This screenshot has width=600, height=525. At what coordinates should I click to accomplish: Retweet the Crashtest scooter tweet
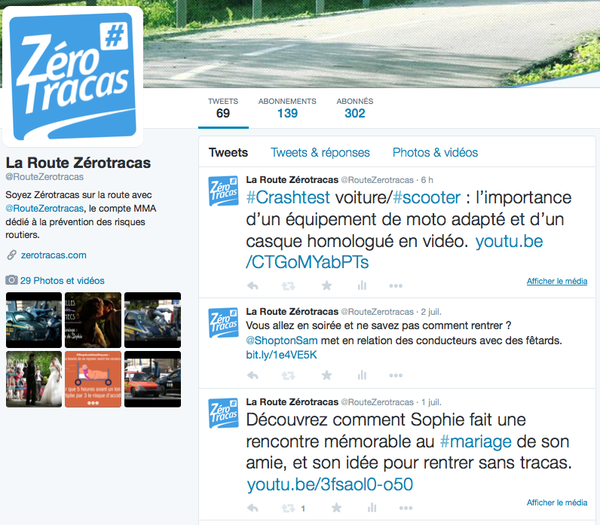coord(288,285)
